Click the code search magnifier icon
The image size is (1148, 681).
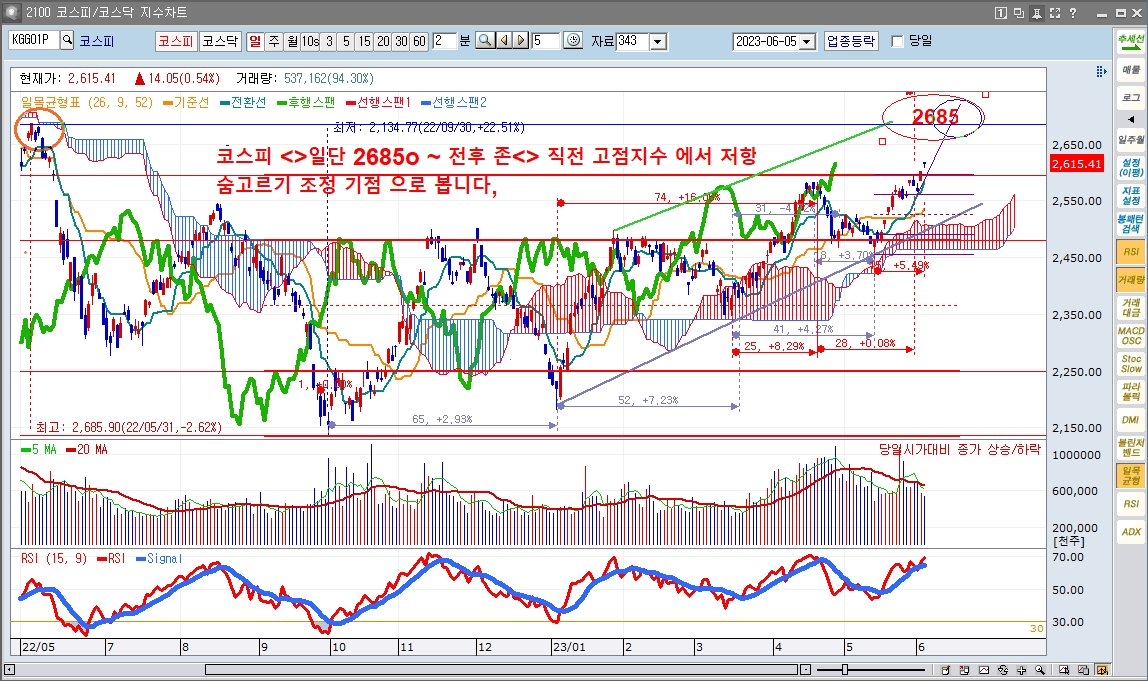pyautogui.click(x=67, y=41)
